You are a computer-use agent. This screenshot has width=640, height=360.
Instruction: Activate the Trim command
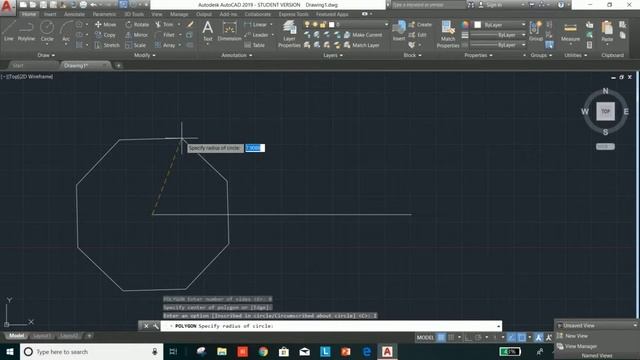(164, 24)
